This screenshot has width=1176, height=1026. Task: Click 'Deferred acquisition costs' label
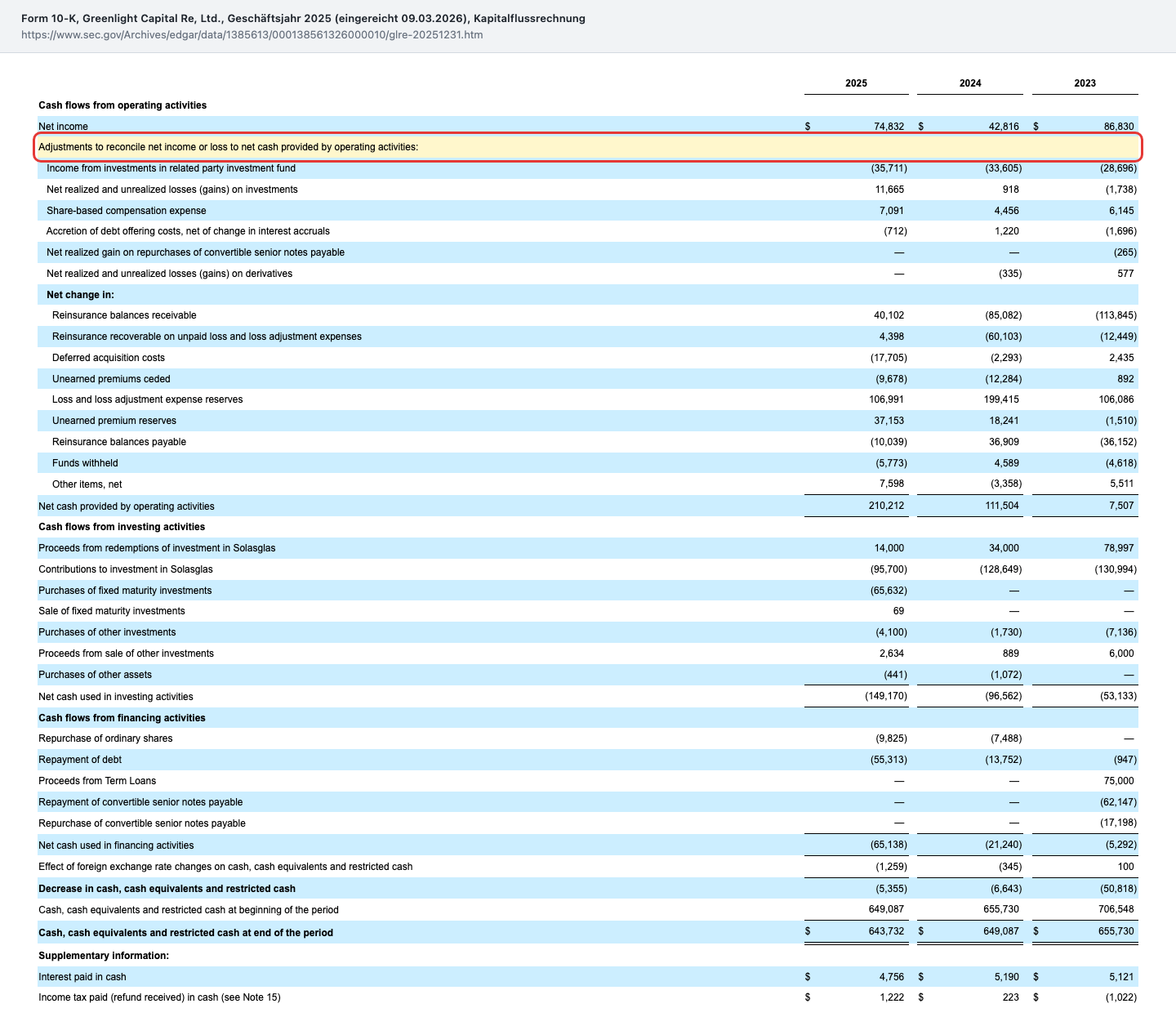point(109,358)
